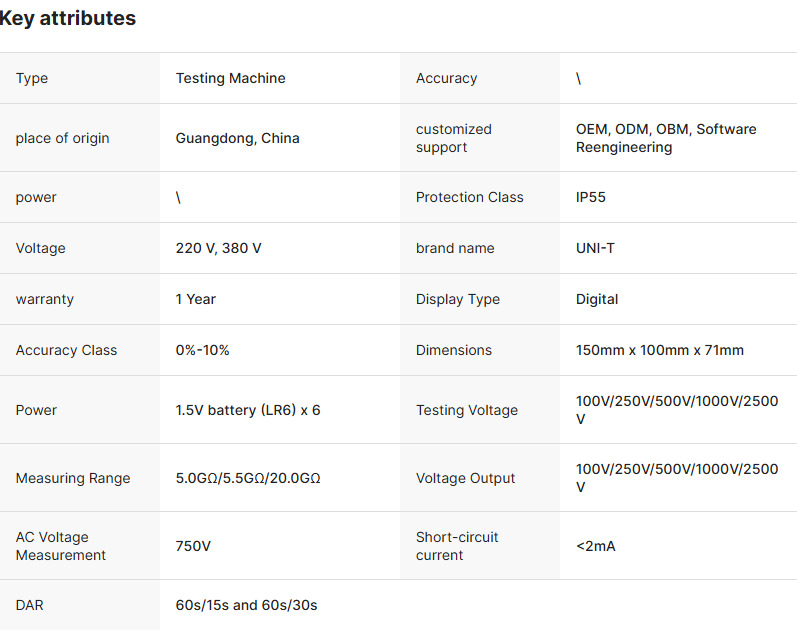
Task: Click the 150mm x 100mm x 71mm dimensions
Action: pyautogui.click(x=660, y=350)
